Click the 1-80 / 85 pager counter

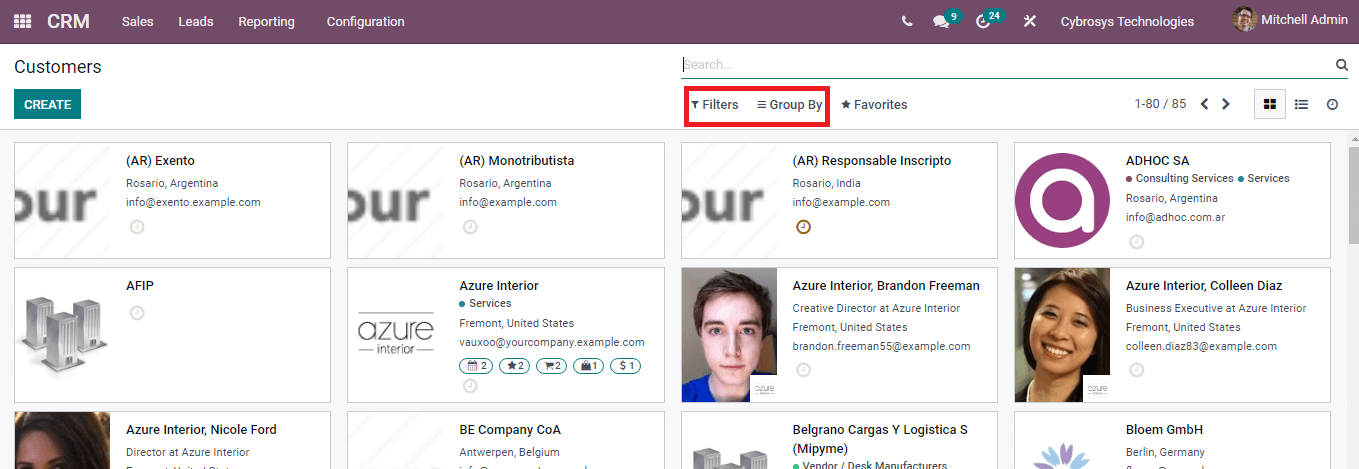click(x=1160, y=104)
